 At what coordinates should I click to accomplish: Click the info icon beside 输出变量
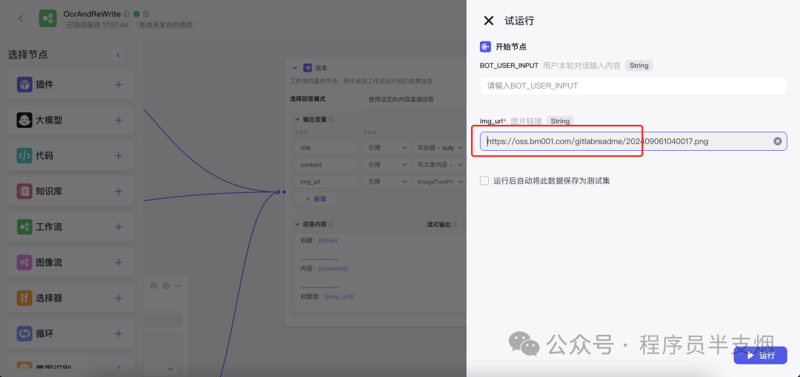(x=331, y=119)
